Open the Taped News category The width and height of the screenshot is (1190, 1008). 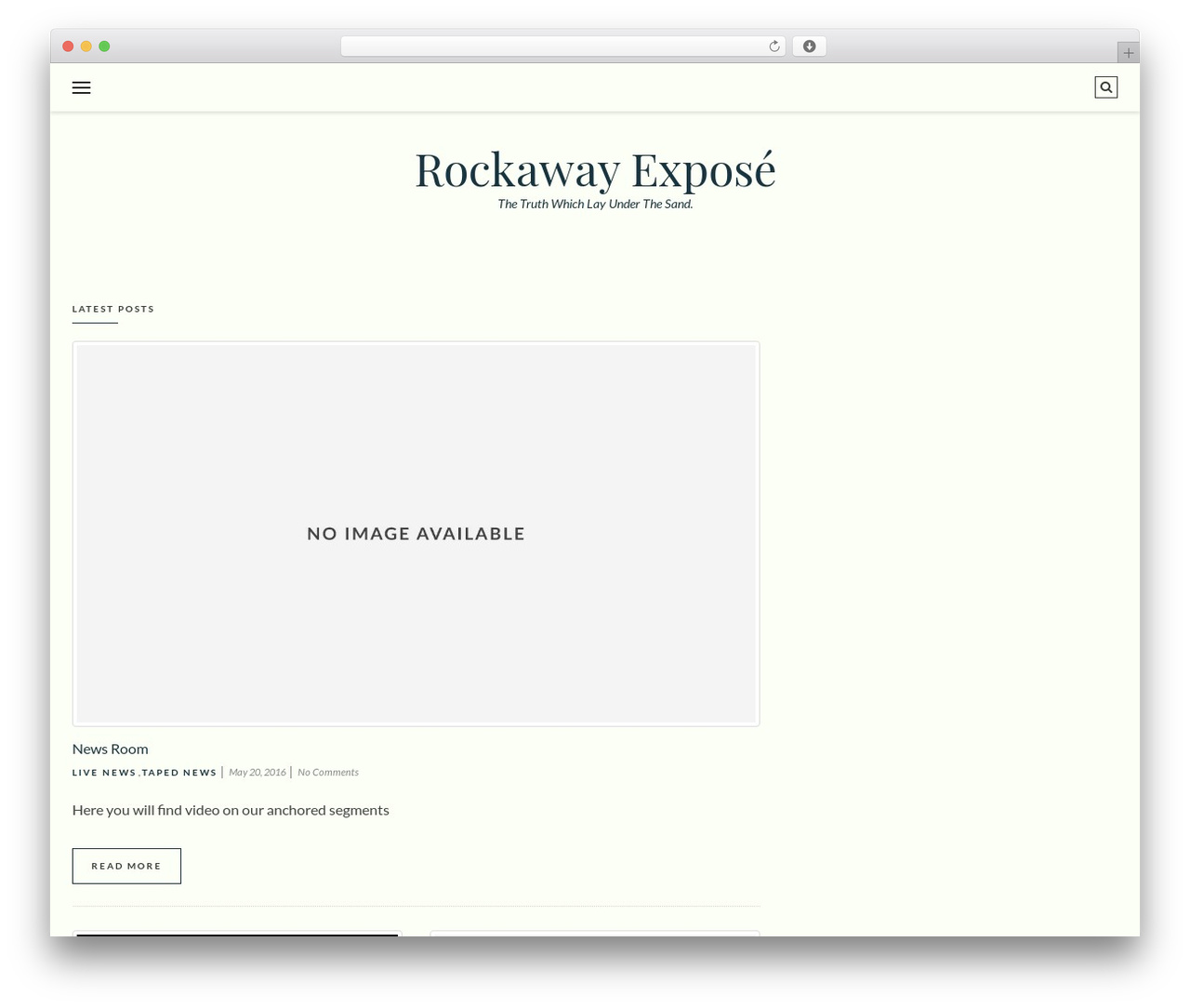coord(179,773)
